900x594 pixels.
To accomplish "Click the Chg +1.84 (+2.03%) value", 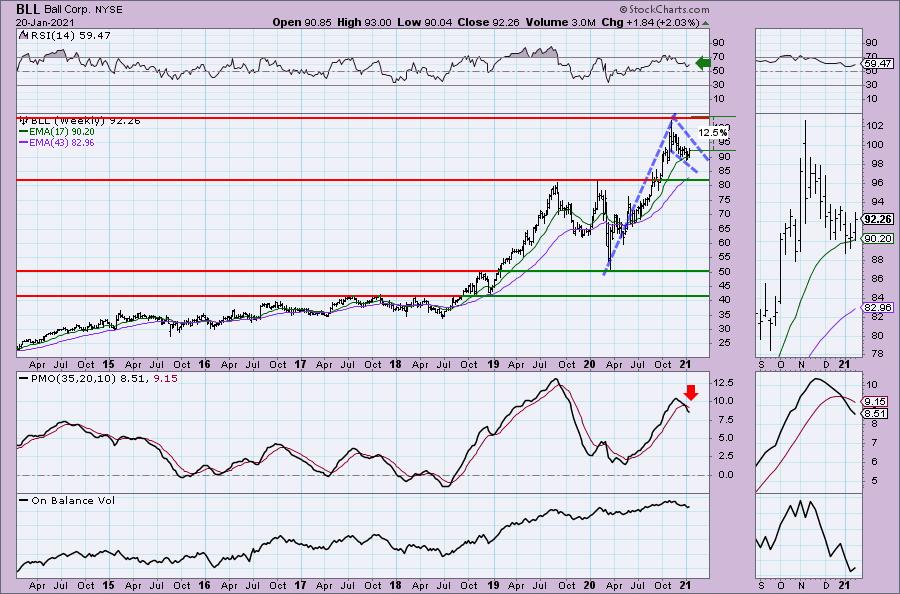I will pyautogui.click(x=650, y=22).
